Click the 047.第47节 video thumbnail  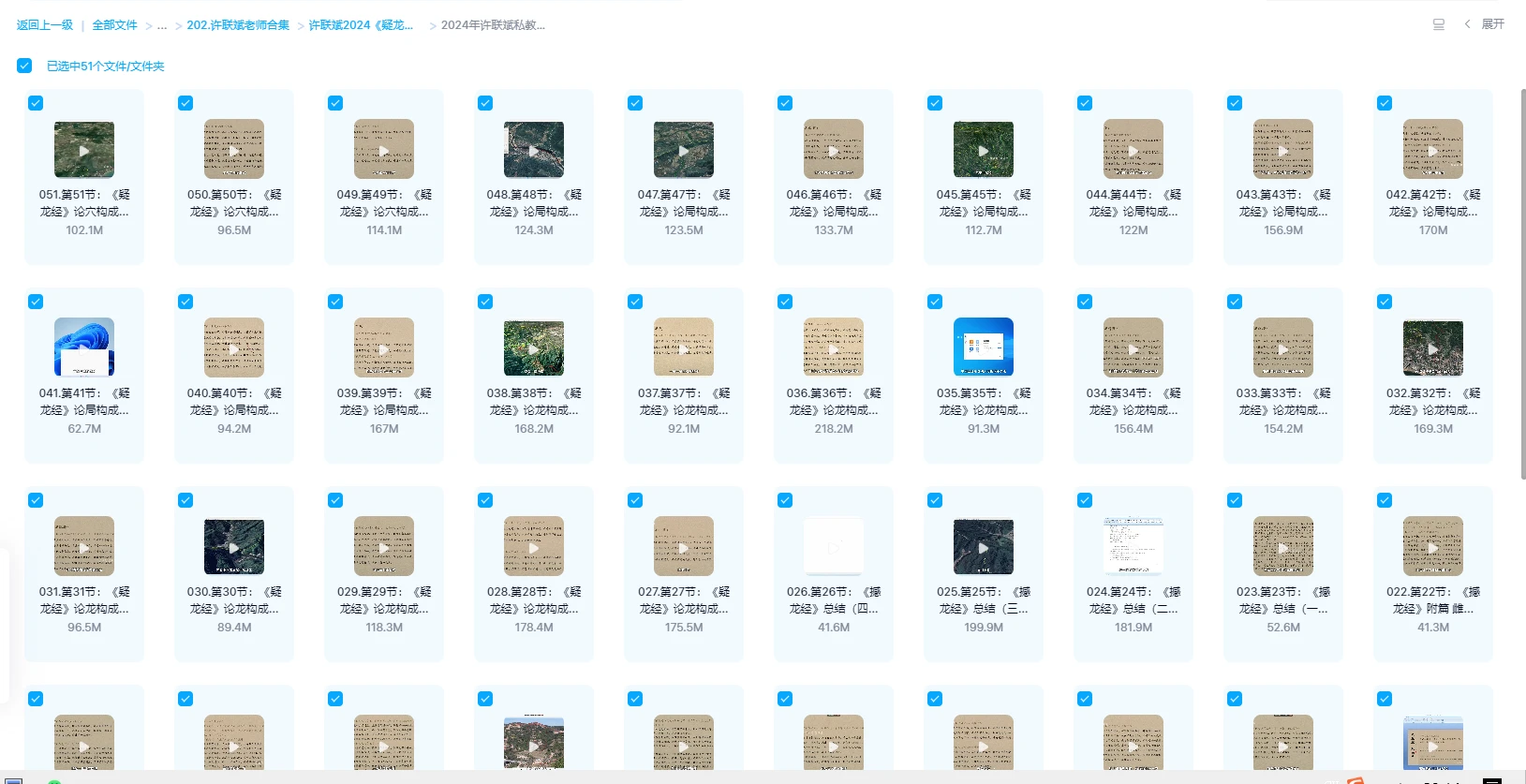point(684,150)
